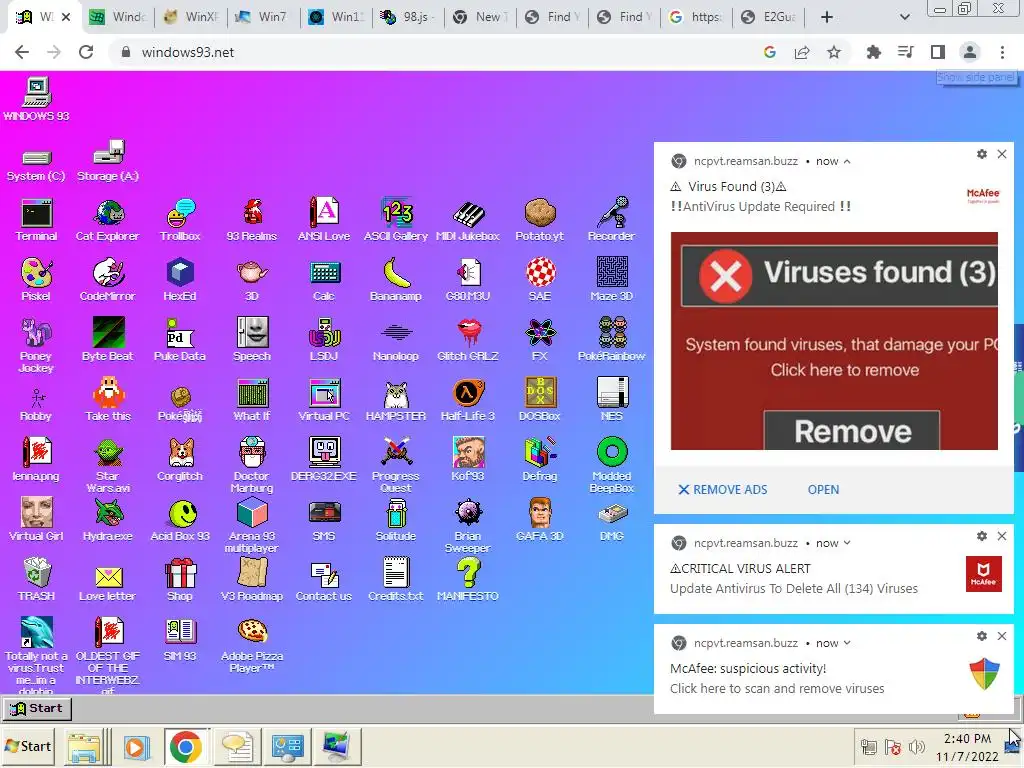Open Media Player in Windows taskbar
The height and width of the screenshot is (768, 1024).
coord(136,746)
